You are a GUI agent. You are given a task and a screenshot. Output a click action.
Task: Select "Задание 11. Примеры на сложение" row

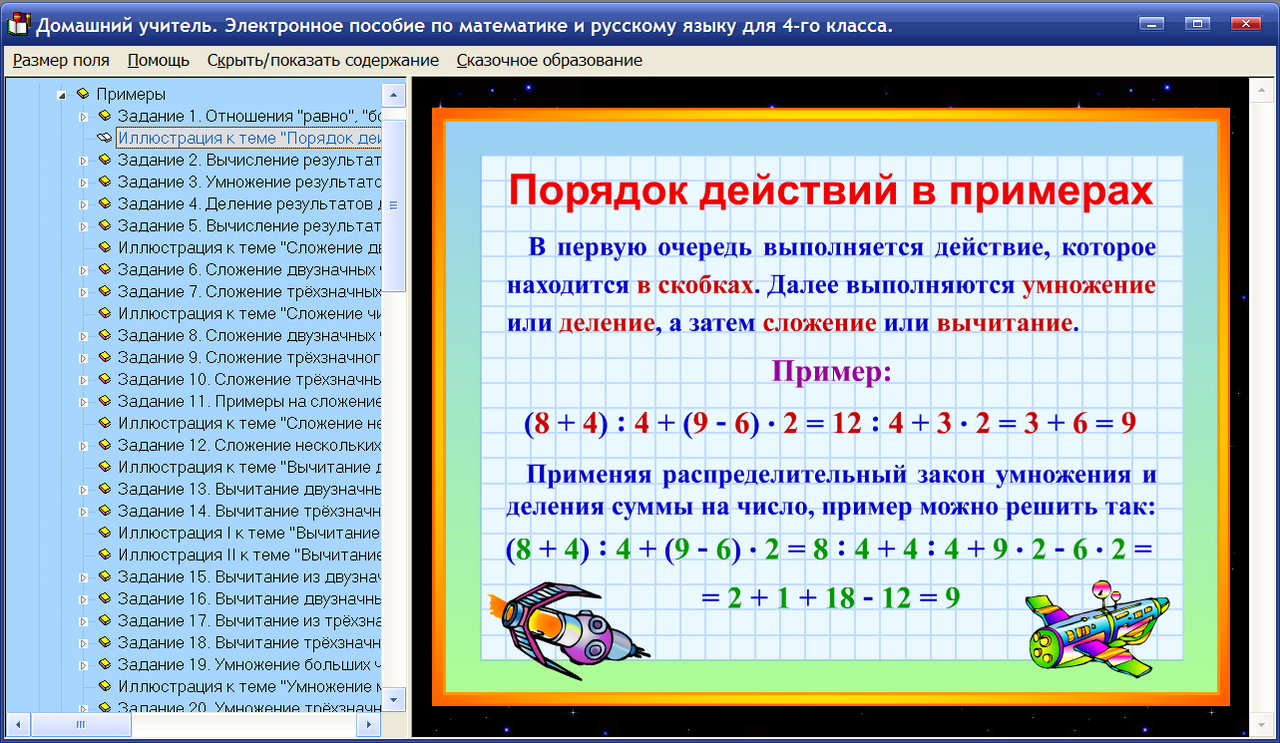click(249, 401)
